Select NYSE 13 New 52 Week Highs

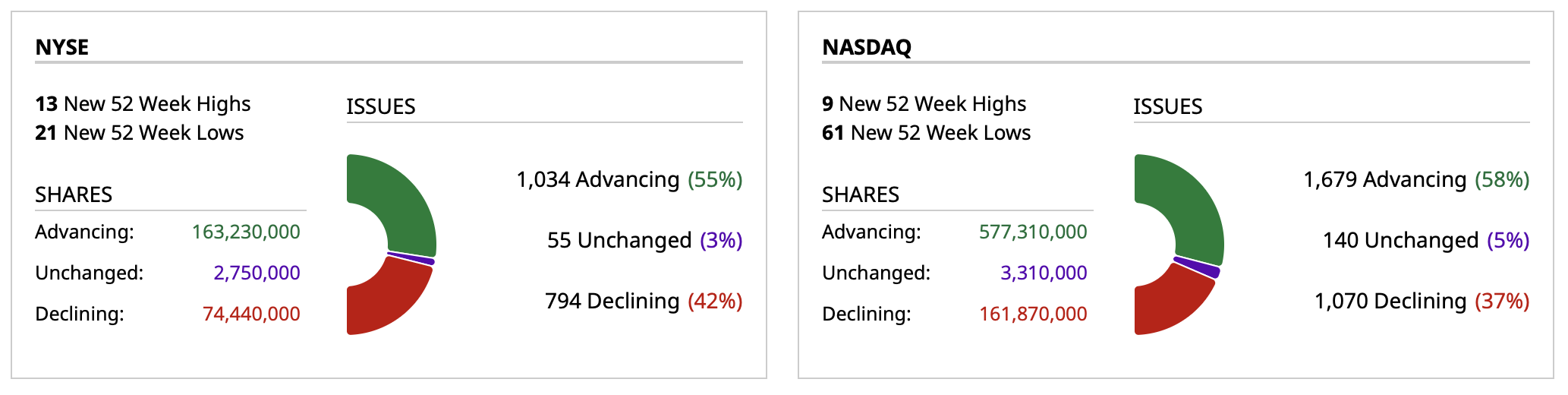coord(143,104)
